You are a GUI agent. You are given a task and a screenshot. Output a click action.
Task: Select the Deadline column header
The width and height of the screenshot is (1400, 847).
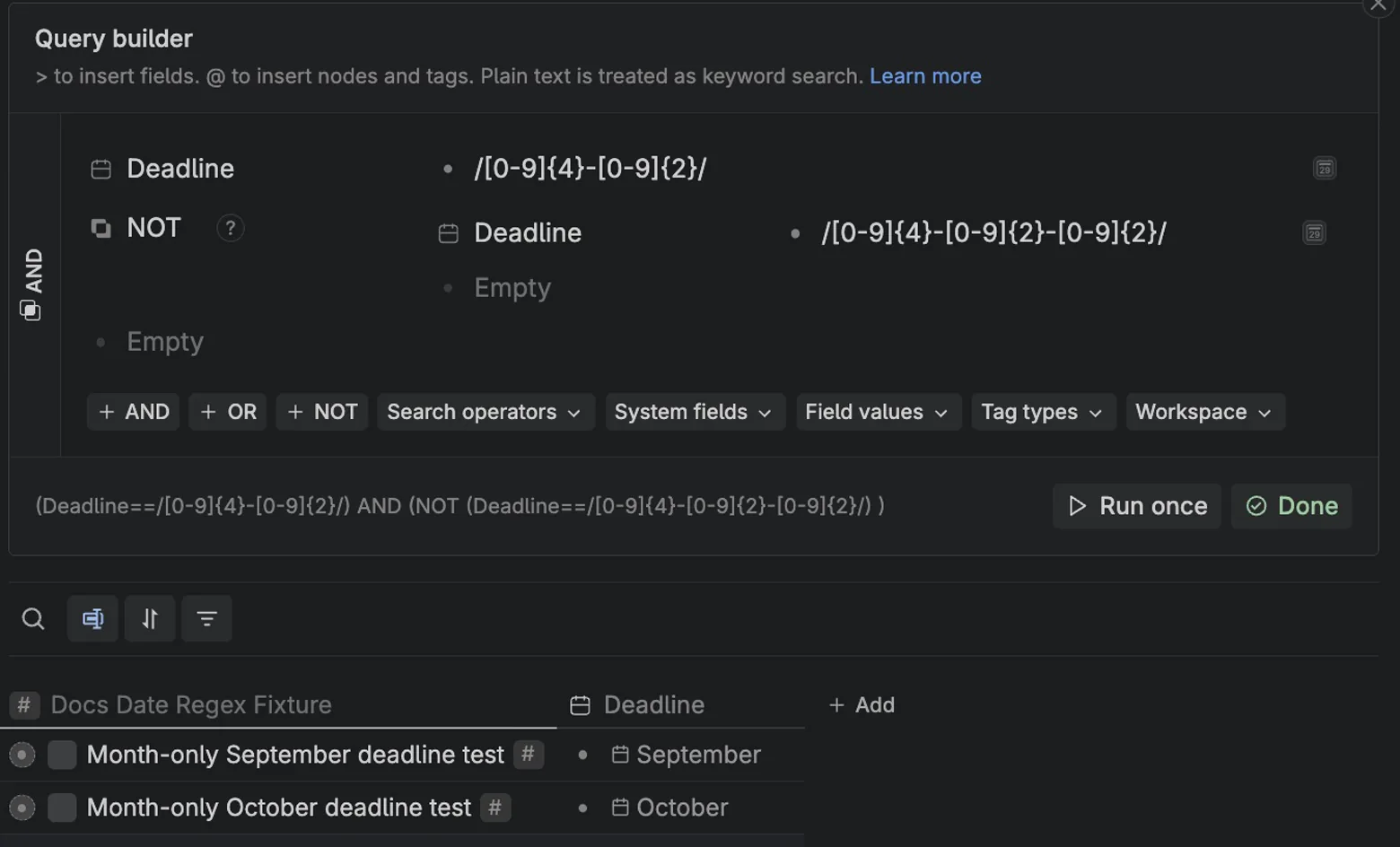(654, 705)
